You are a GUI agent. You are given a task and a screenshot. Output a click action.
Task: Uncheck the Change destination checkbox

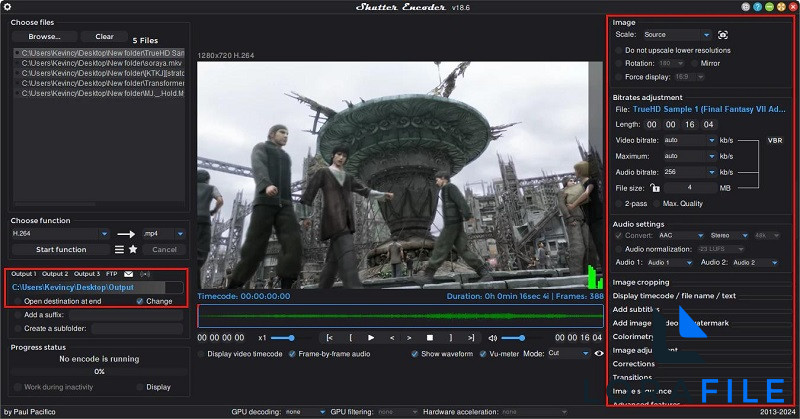tap(140, 301)
